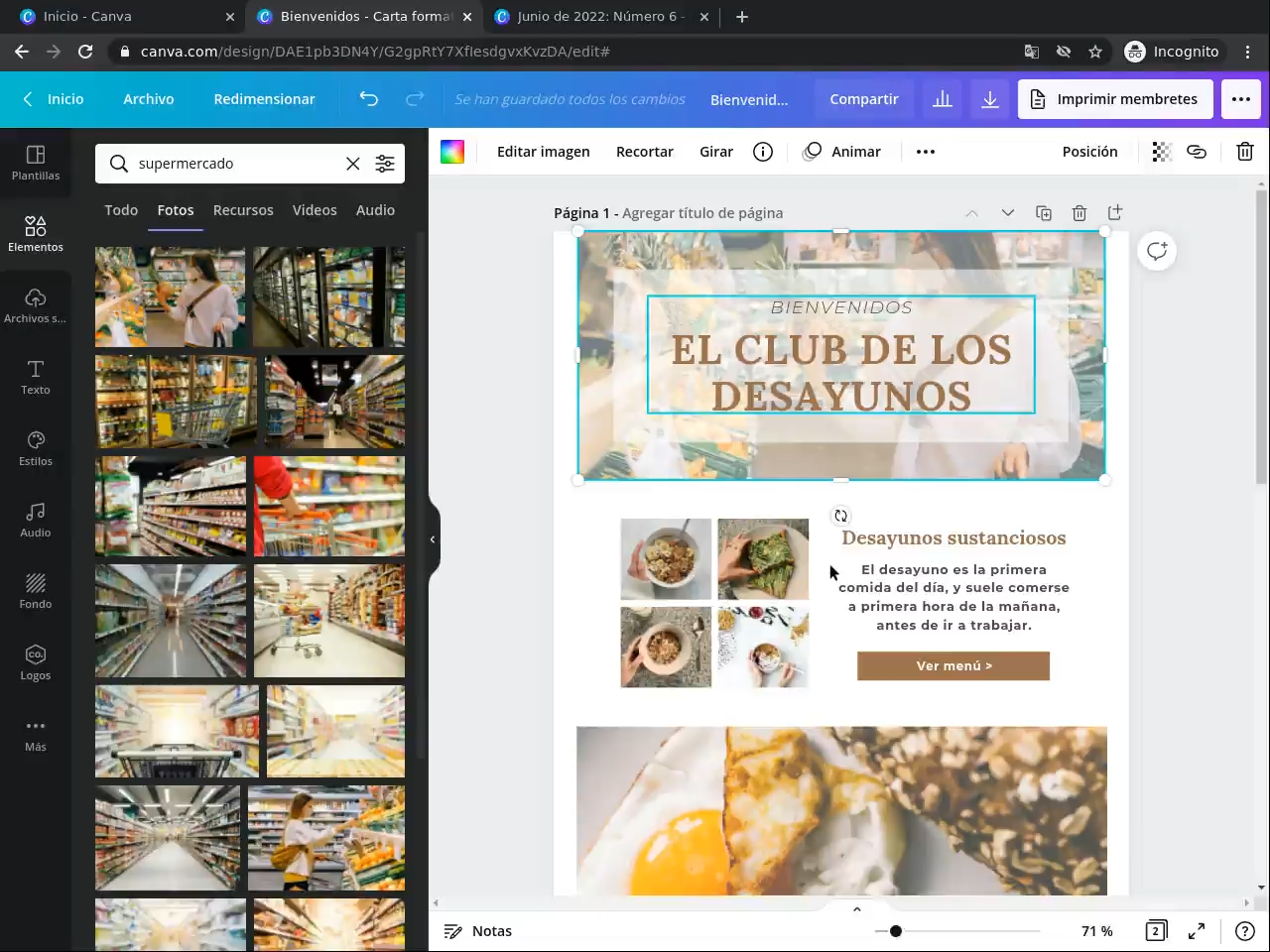Add a new page
Image resolution: width=1270 pixels, height=952 pixels.
[1115, 213]
